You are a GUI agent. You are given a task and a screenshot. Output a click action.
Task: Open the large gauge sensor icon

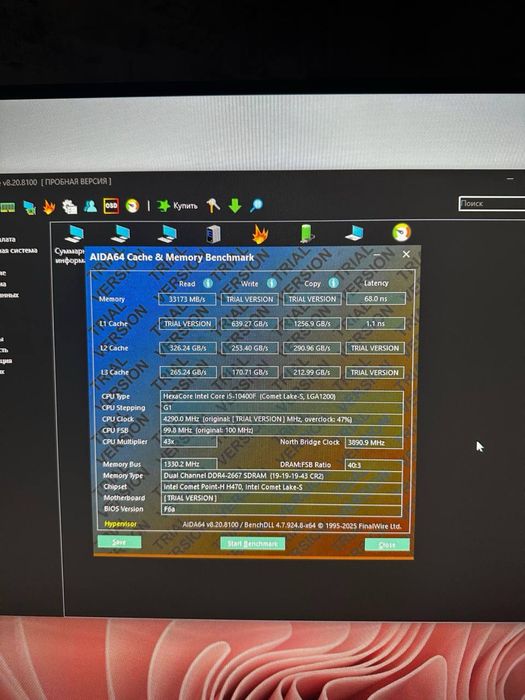click(x=401, y=232)
